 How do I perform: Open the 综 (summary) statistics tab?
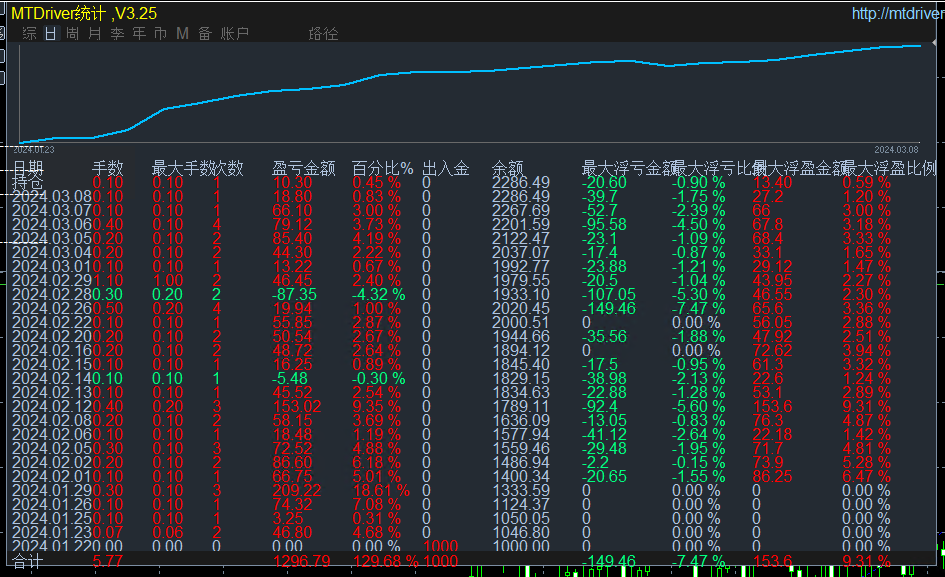pyautogui.click(x=30, y=34)
